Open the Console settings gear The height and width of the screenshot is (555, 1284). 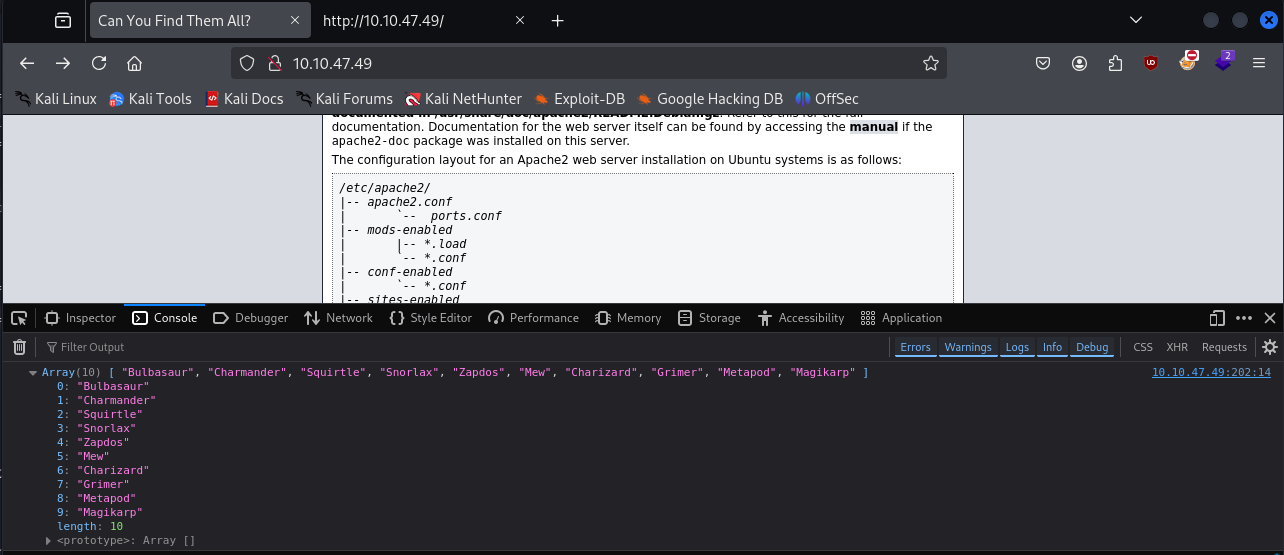pyautogui.click(x=1270, y=347)
